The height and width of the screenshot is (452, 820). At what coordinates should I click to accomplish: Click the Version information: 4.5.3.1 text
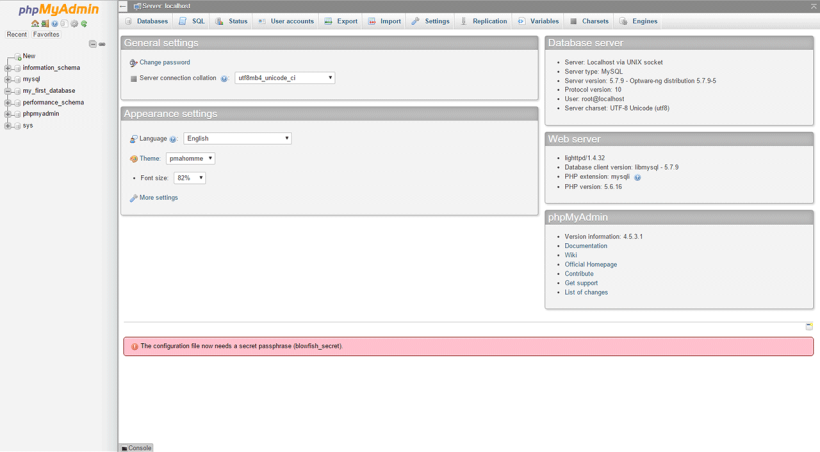(x=603, y=236)
